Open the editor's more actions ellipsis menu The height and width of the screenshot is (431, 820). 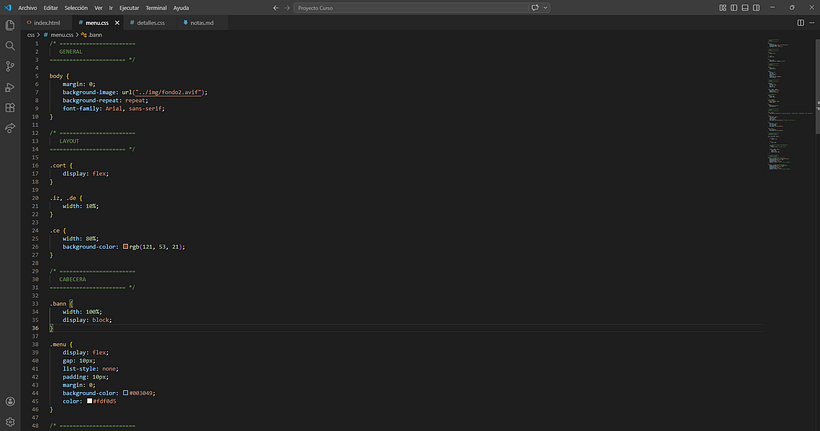[812, 22]
